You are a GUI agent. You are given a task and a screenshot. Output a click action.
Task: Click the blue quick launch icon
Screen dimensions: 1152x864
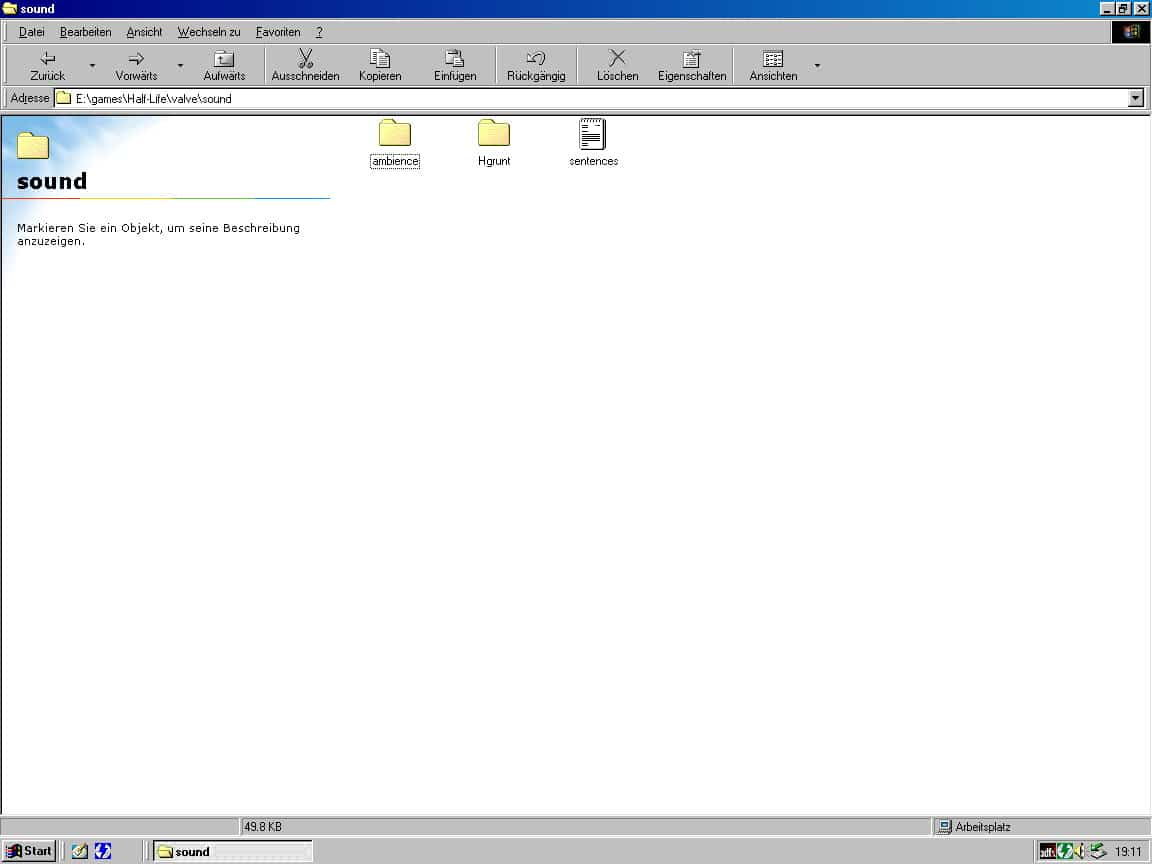[103, 852]
